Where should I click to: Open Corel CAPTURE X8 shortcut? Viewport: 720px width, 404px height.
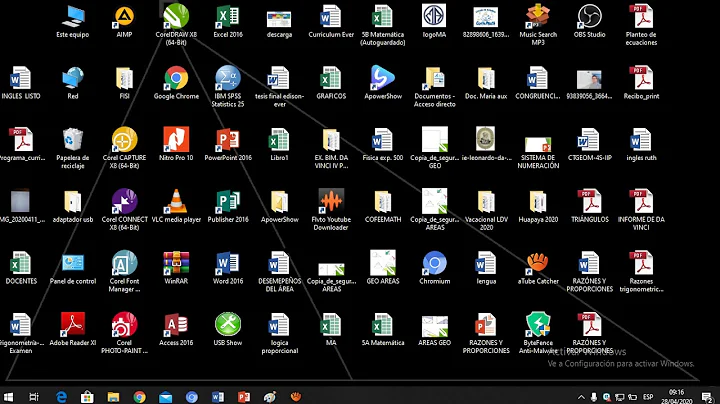(124, 148)
